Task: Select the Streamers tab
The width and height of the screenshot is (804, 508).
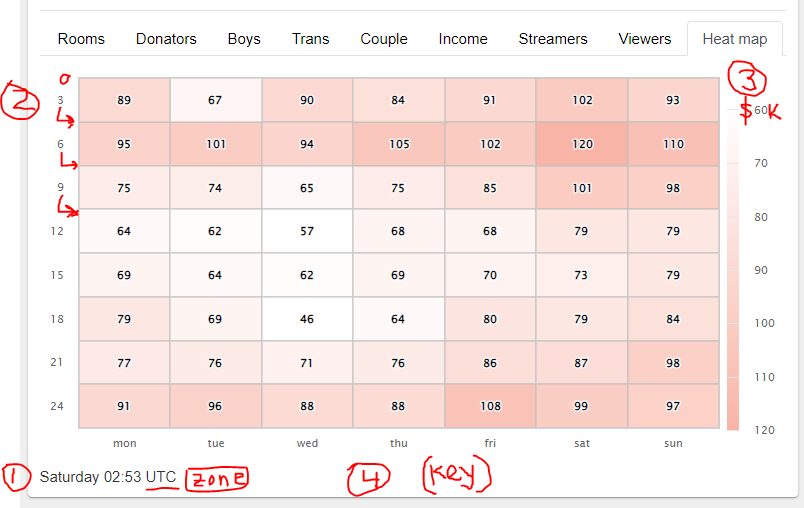Action: pyautogui.click(x=553, y=39)
